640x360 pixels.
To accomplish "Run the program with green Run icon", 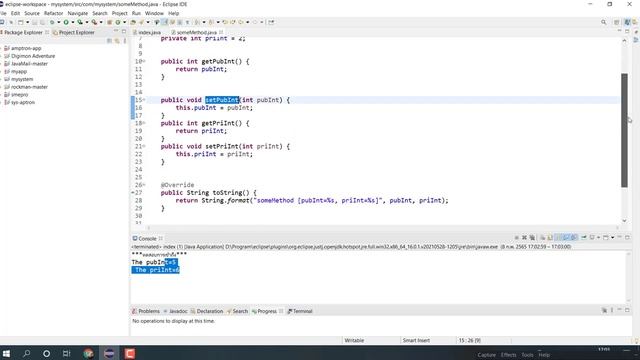I will pos(66,22).
